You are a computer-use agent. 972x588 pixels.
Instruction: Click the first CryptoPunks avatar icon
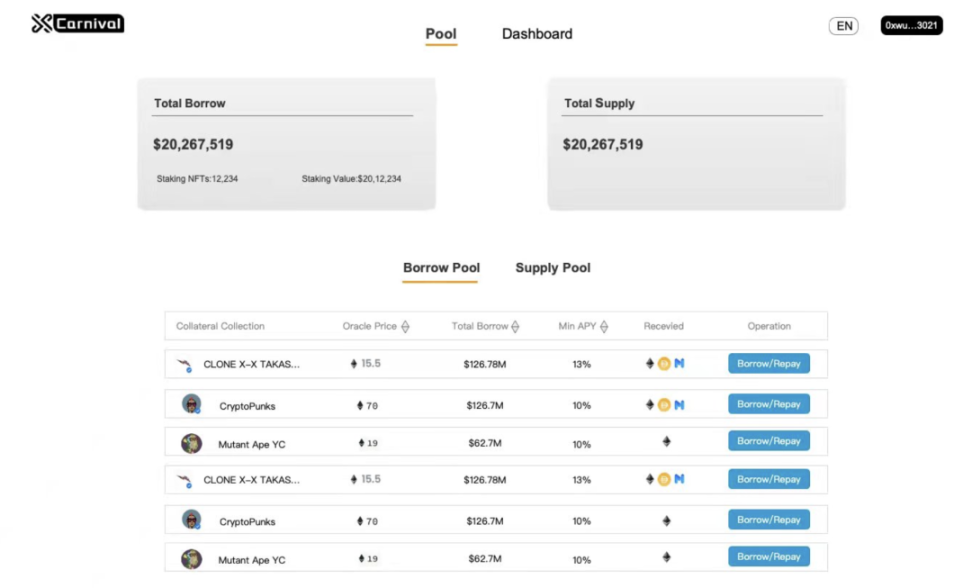[191, 404]
